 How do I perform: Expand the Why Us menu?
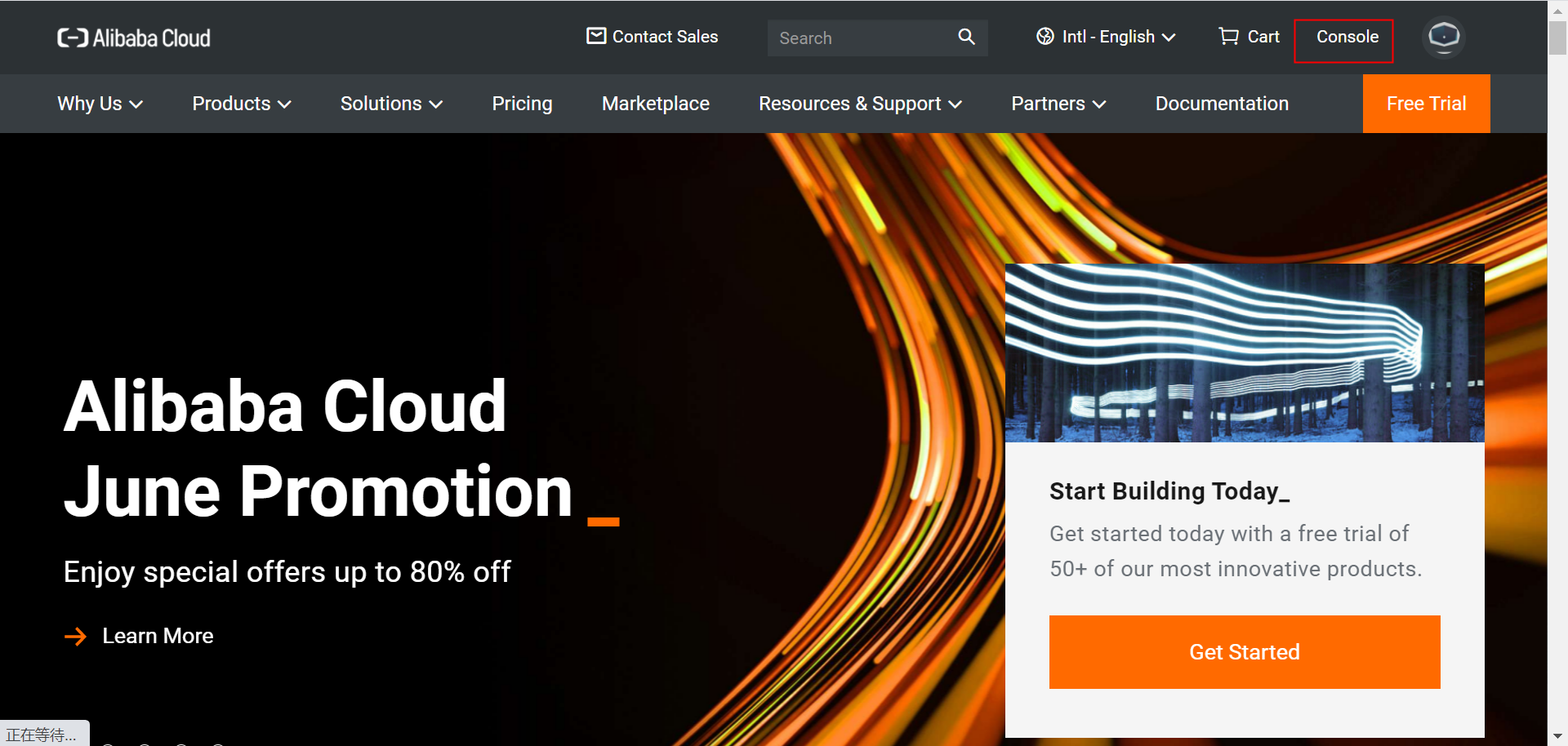point(100,104)
